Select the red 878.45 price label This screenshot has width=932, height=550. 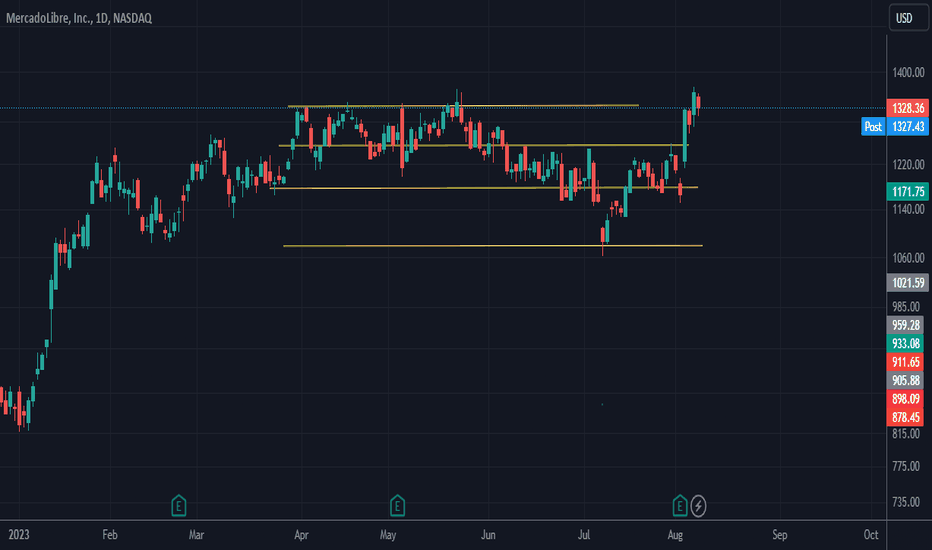coord(905,417)
